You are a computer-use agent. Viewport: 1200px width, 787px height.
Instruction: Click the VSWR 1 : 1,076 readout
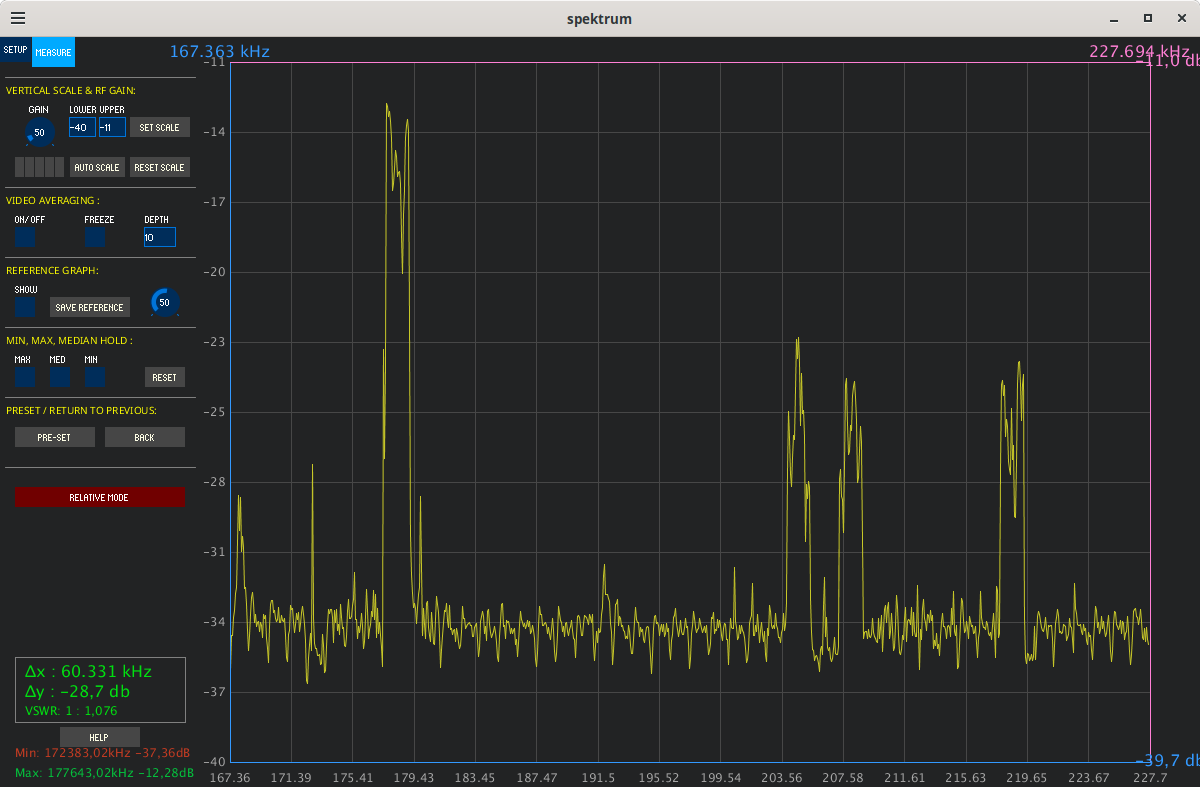coord(71,711)
